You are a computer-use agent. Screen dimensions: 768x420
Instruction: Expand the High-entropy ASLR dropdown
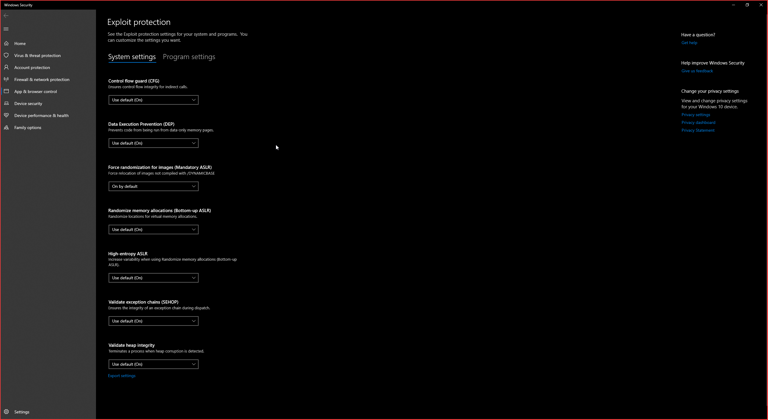[x=153, y=278]
